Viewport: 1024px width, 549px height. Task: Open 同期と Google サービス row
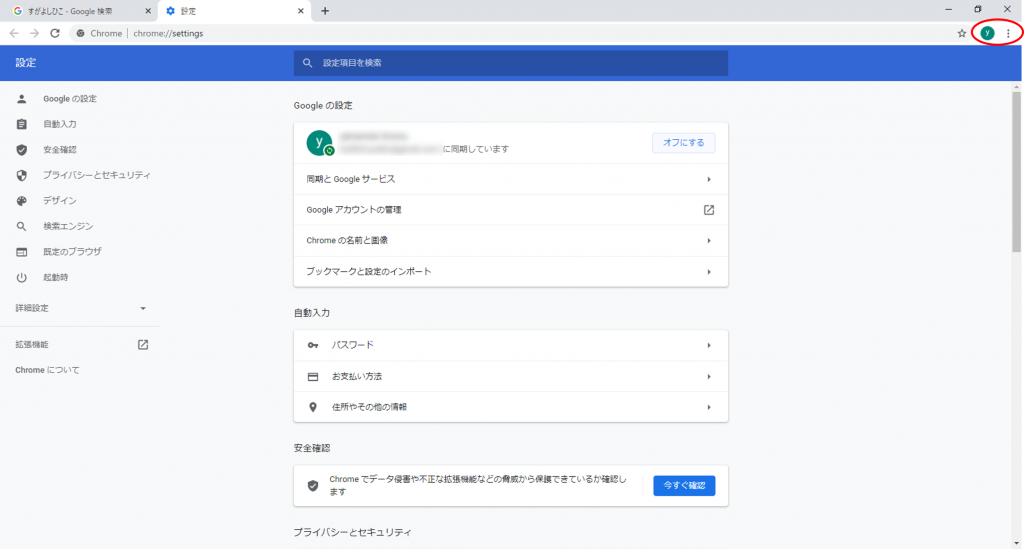pyautogui.click(x=511, y=179)
